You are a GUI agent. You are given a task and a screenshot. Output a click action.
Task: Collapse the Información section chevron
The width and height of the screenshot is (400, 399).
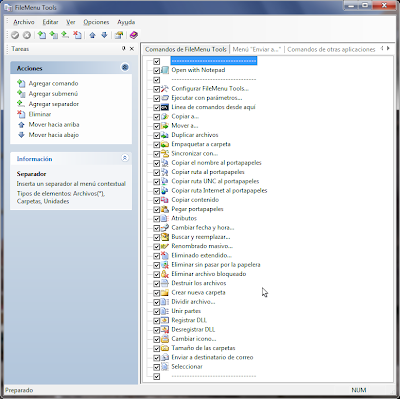pyautogui.click(x=125, y=158)
